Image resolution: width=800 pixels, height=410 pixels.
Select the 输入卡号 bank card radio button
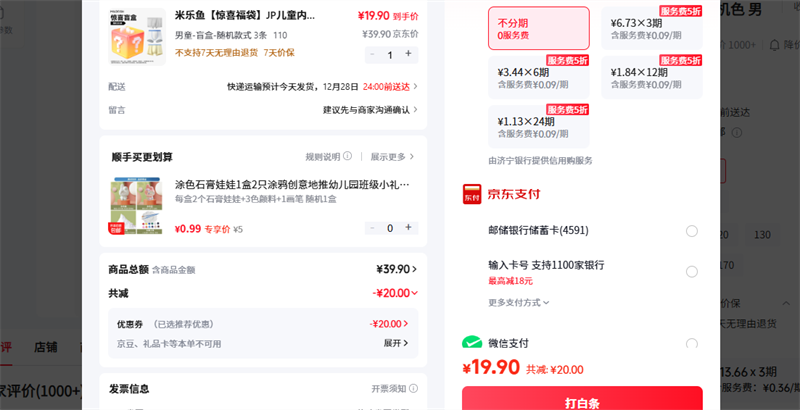[692, 271]
